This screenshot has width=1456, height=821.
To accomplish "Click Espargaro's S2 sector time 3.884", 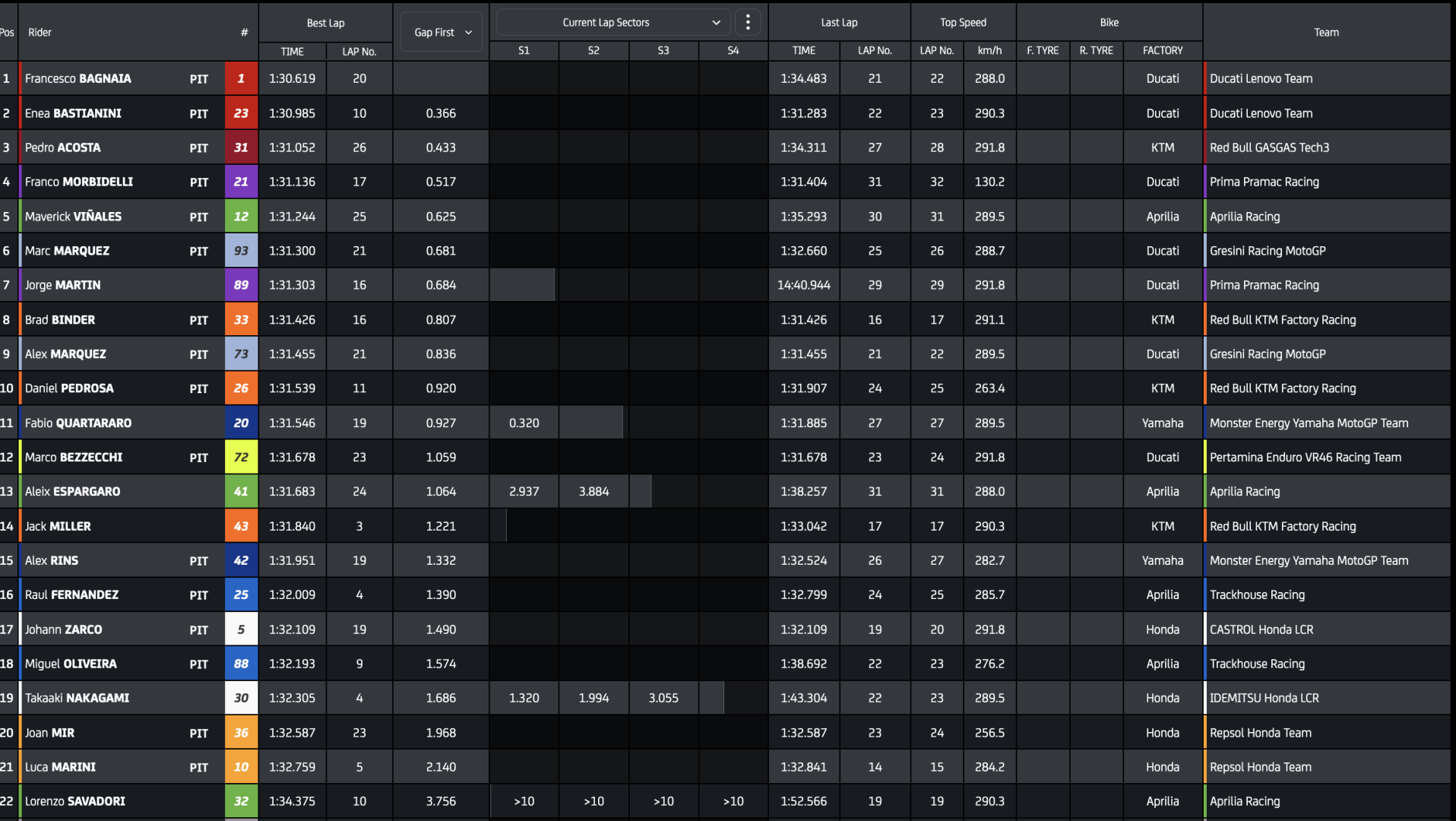I will (593, 492).
